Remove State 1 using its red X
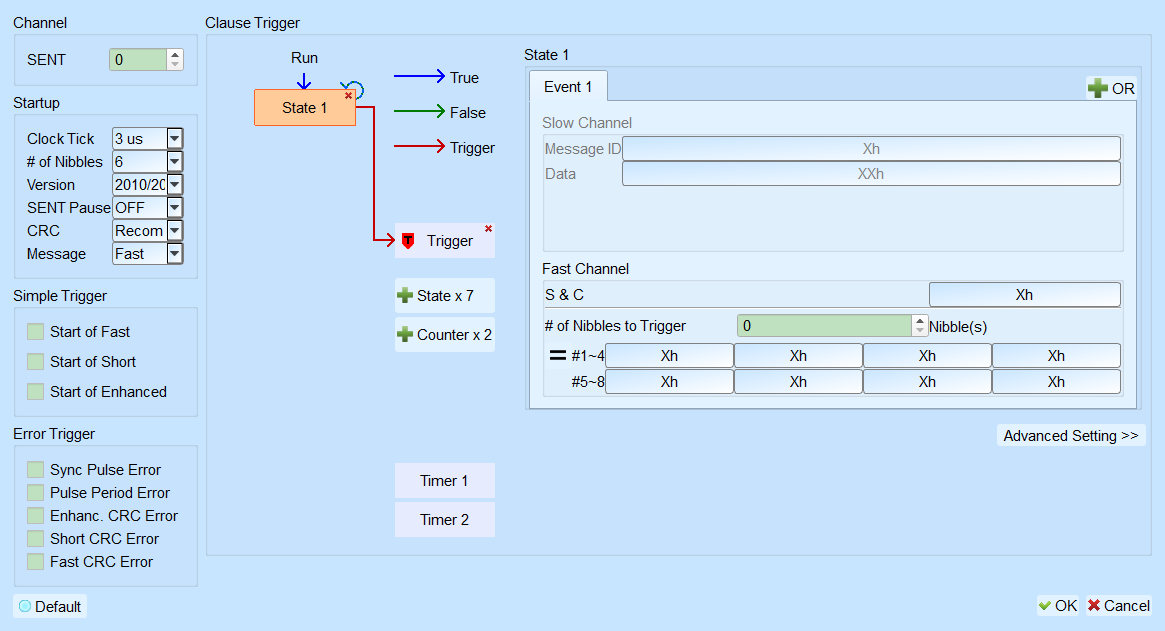This screenshot has height=631, width=1165. point(348,96)
